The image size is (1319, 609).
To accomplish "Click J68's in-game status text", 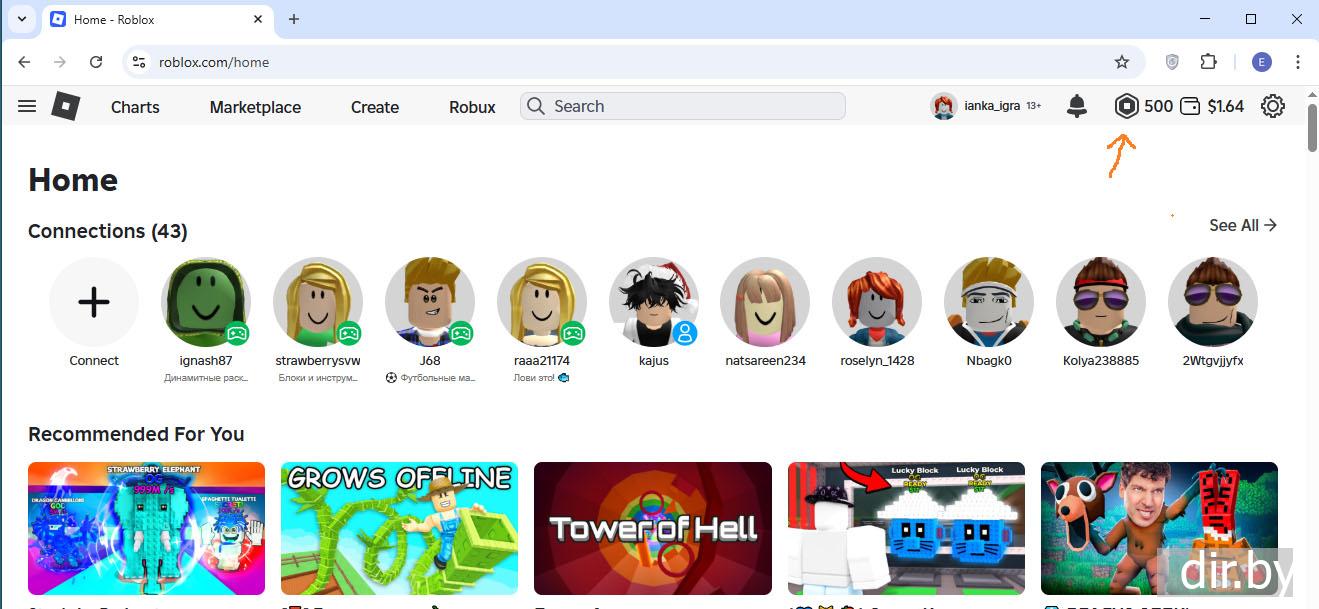I will click(430, 378).
